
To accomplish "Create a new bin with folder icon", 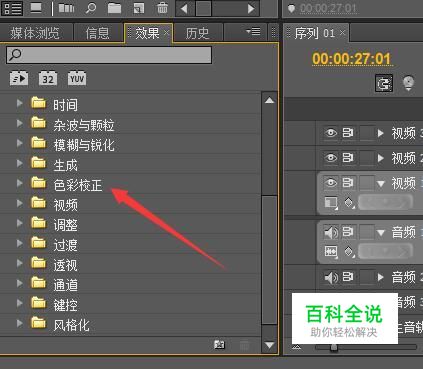I will coord(114,8).
